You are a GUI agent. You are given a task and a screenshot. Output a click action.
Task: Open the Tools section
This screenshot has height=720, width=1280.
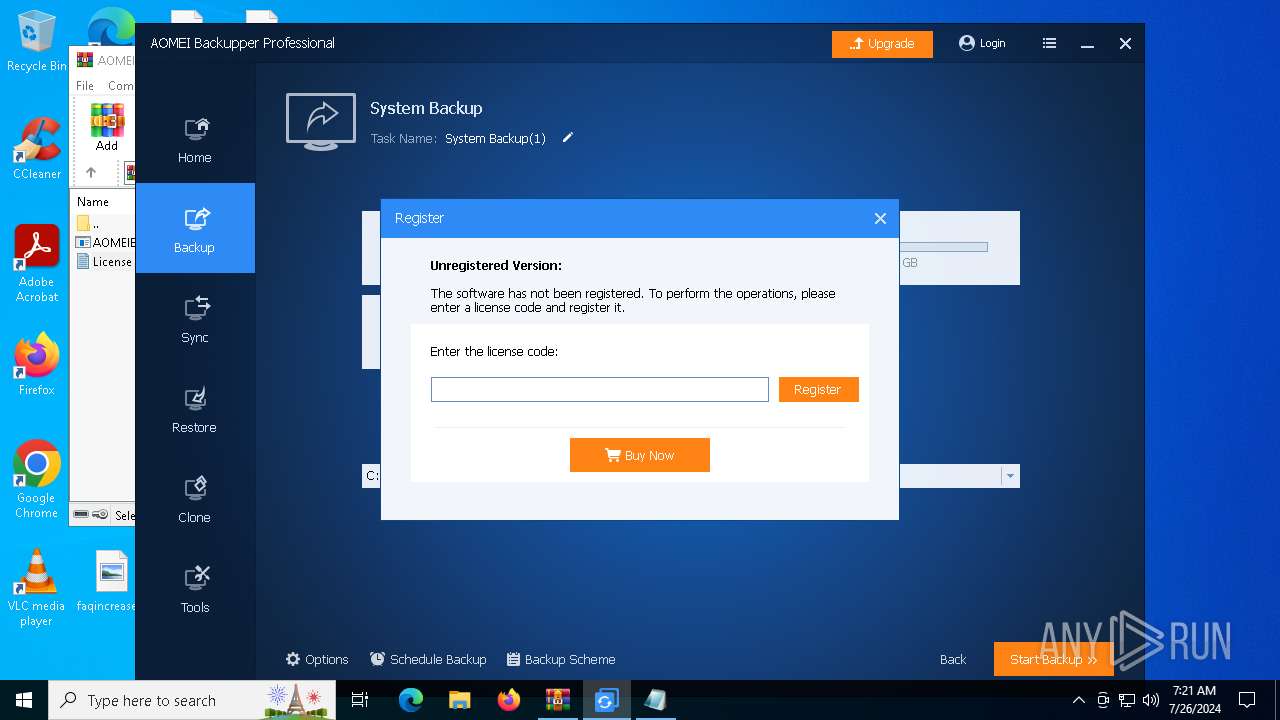pos(194,589)
